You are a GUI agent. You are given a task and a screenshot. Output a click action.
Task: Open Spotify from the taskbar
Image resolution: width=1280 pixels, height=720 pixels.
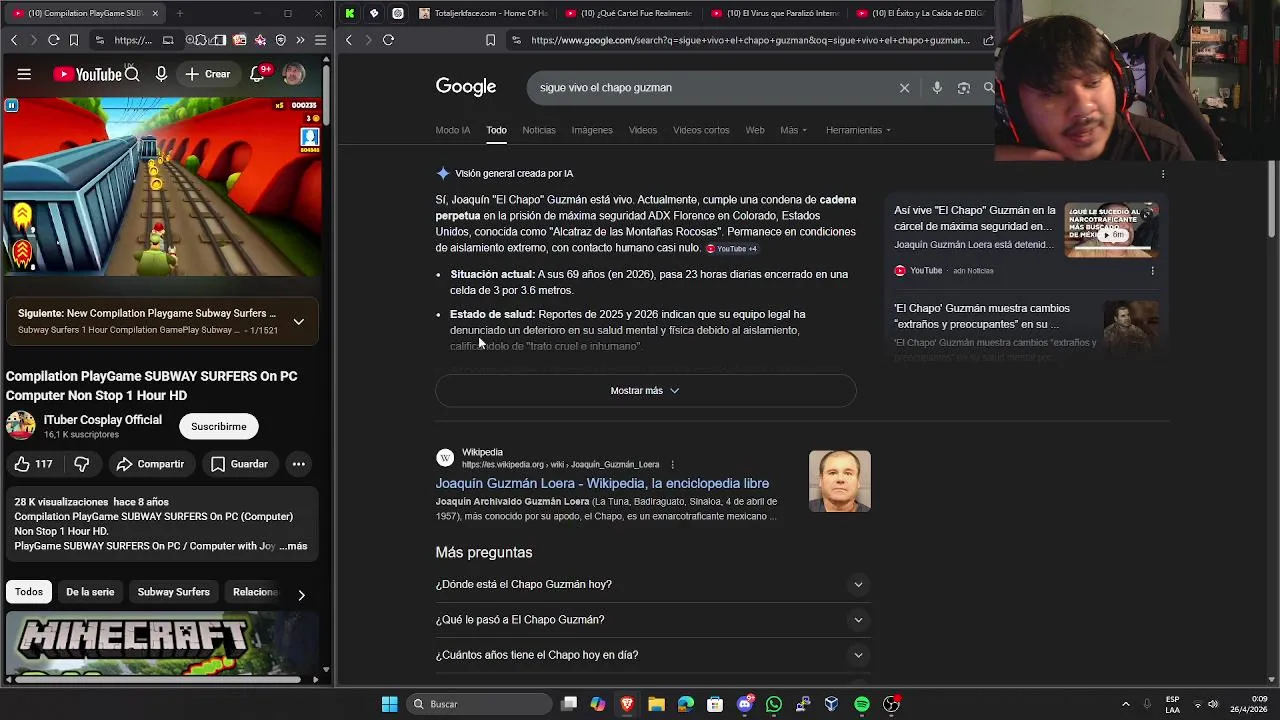[862, 704]
